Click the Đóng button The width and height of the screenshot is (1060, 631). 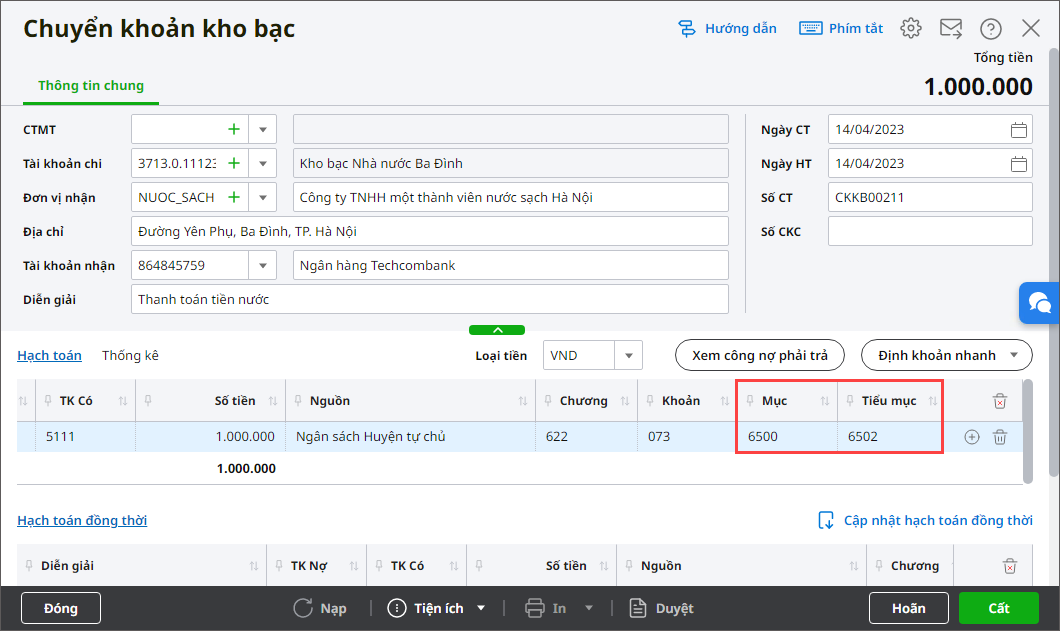(61, 608)
